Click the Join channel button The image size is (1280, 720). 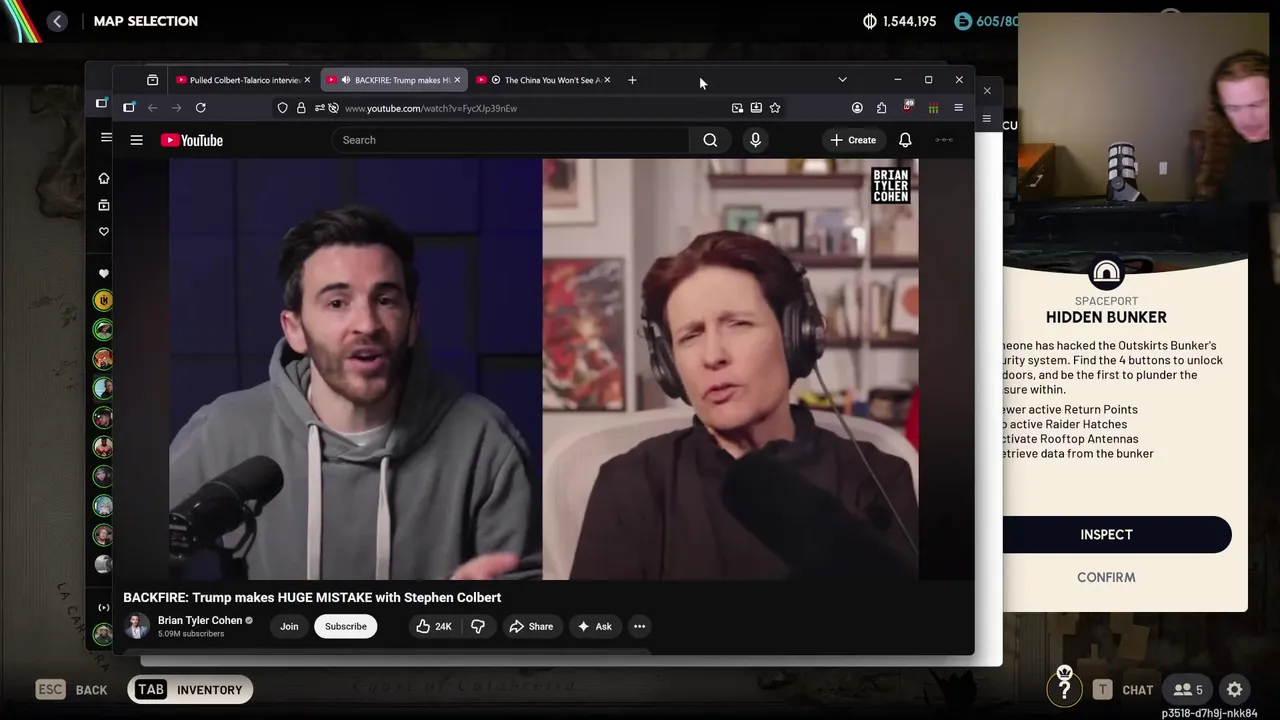click(289, 626)
